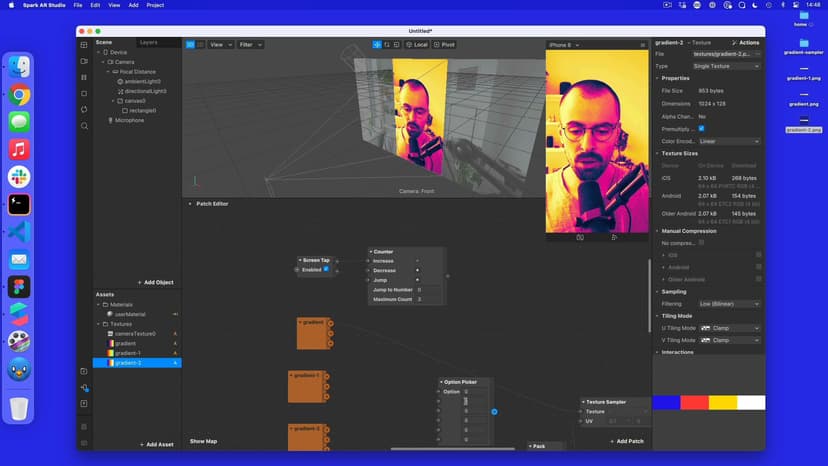Open the Edit menu
Screen dimensions: 828x466
95,5
